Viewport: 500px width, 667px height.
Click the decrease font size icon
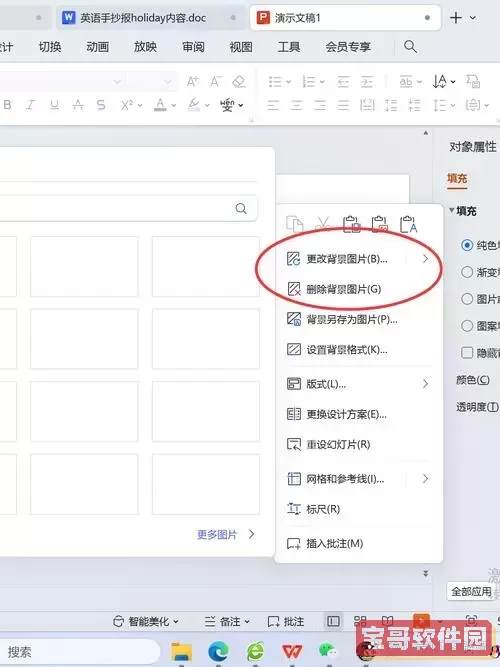click(x=216, y=81)
